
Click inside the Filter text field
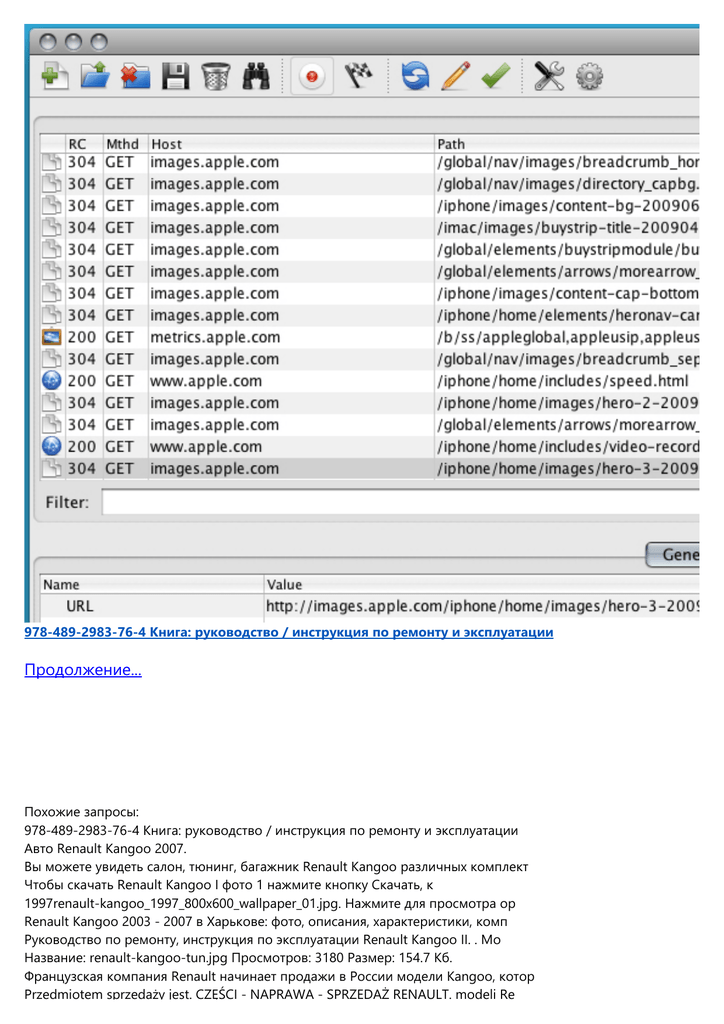[x=400, y=502]
